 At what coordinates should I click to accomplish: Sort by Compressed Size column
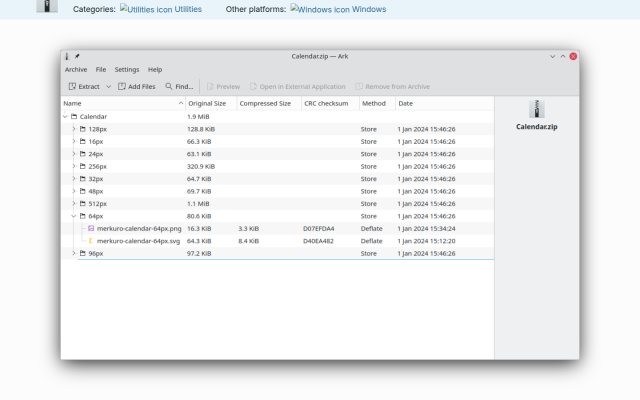pyautogui.click(x=269, y=104)
